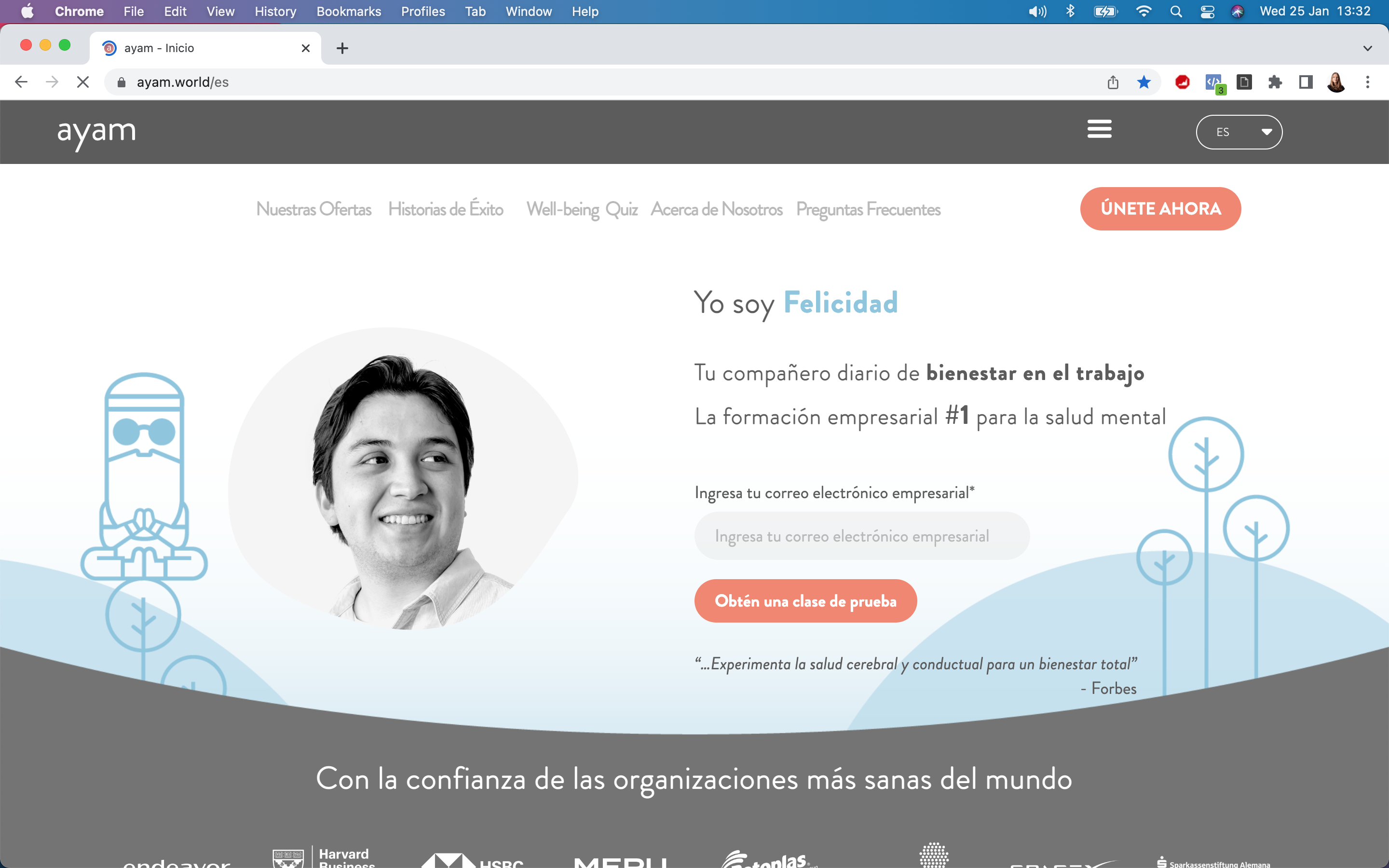This screenshot has width=1389, height=868.
Task: Open the Extensions puzzle icon
Action: click(x=1275, y=82)
